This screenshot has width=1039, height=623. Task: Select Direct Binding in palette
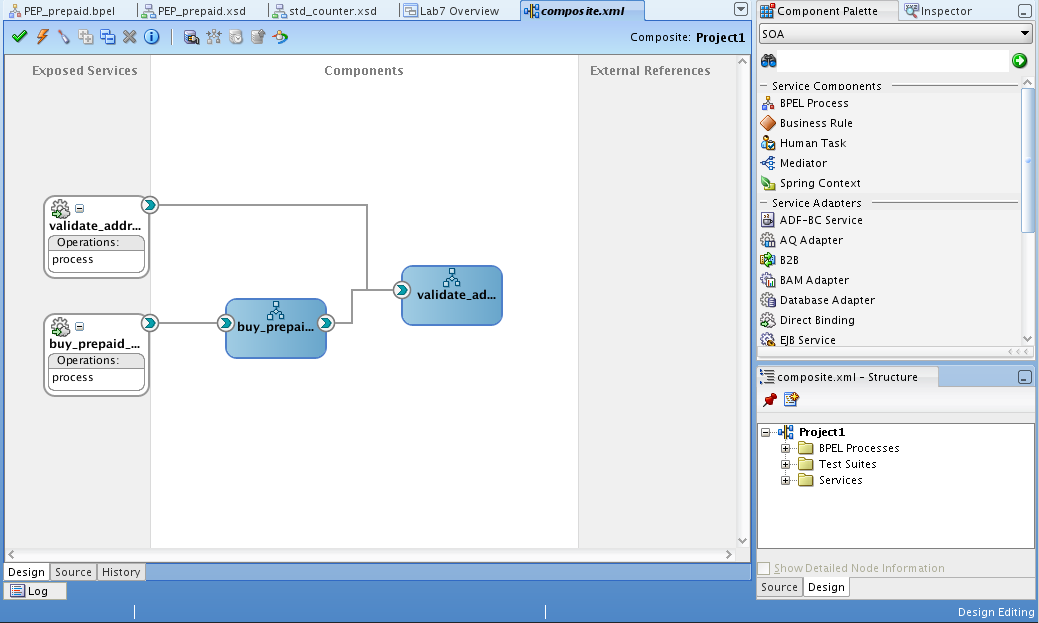[817, 319]
